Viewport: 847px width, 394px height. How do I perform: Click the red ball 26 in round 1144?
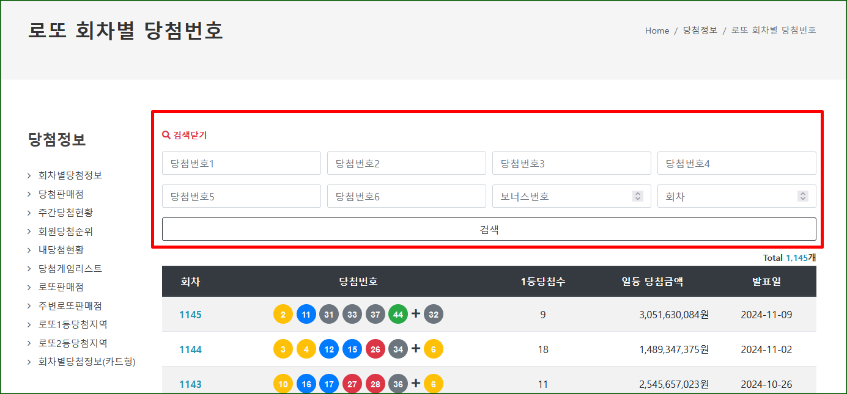[x=375, y=349]
